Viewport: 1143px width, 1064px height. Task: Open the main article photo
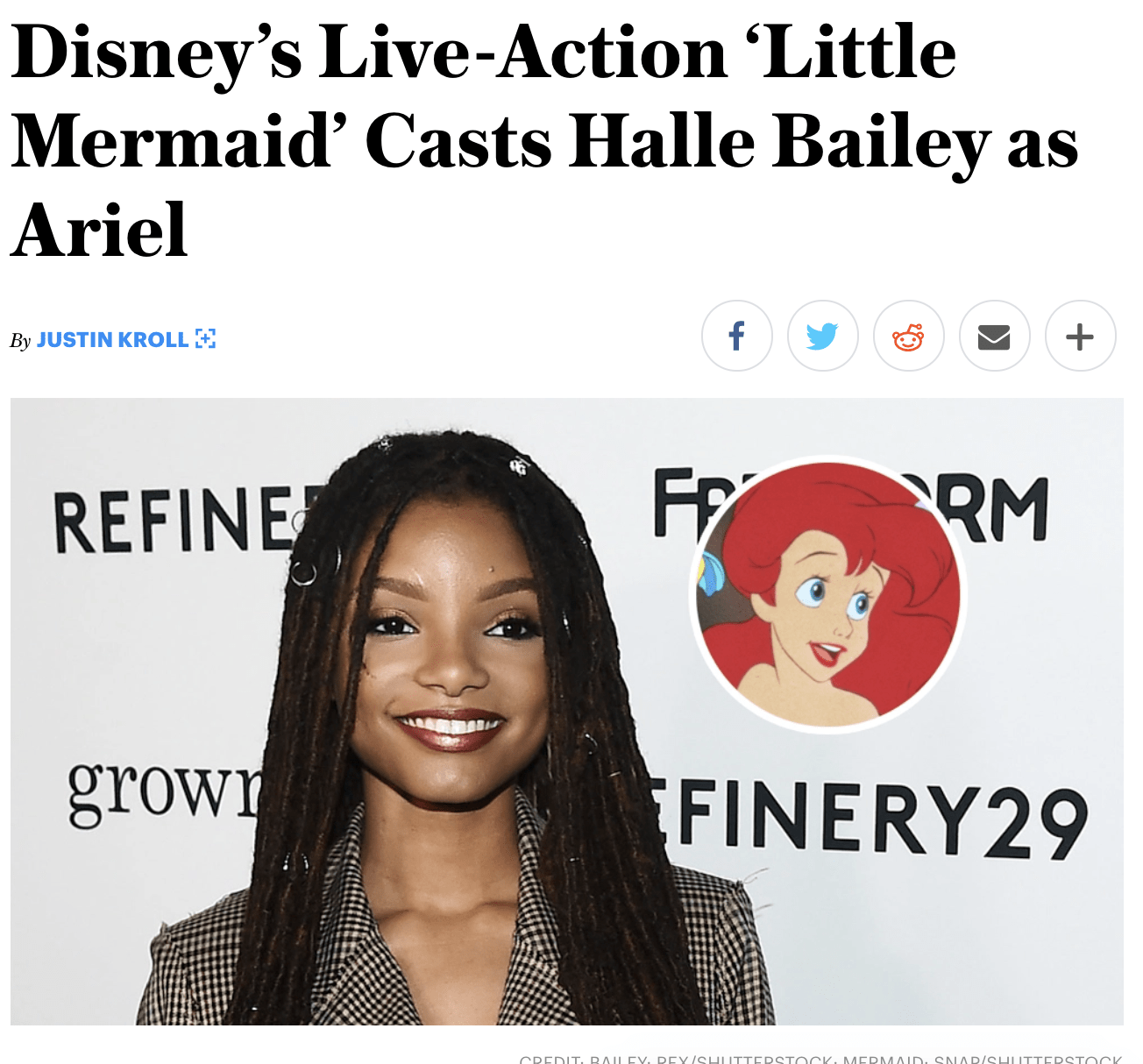pyautogui.click(x=566, y=712)
